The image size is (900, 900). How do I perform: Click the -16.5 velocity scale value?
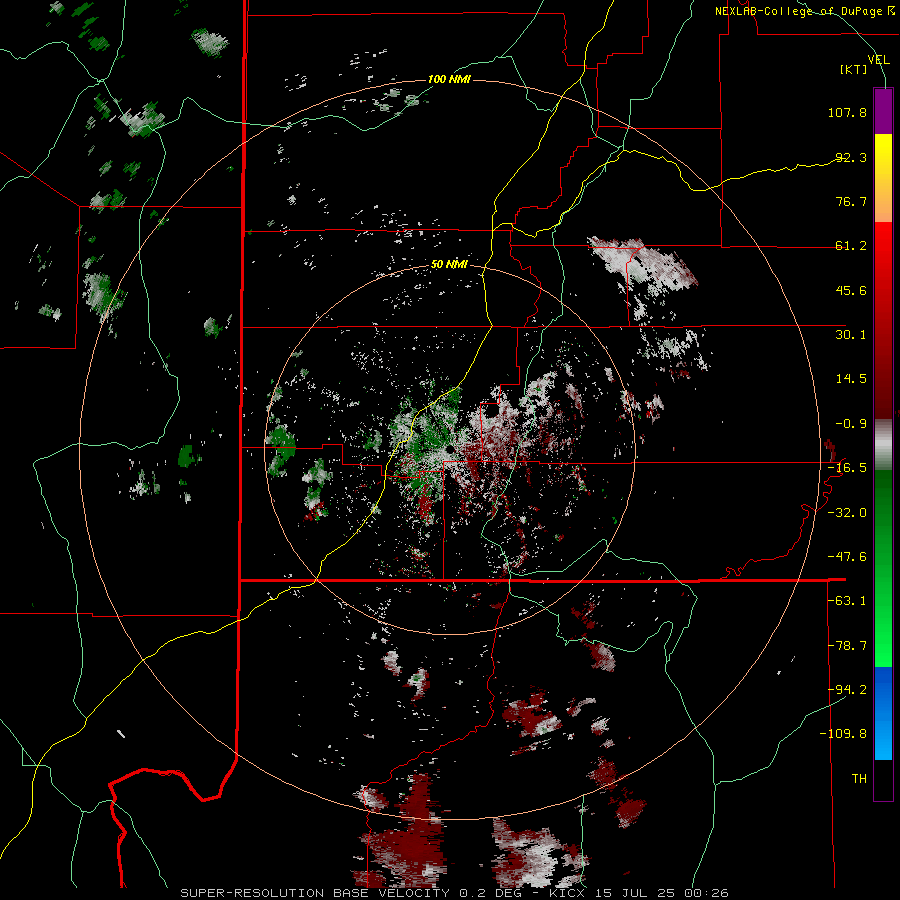tap(847, 467)
